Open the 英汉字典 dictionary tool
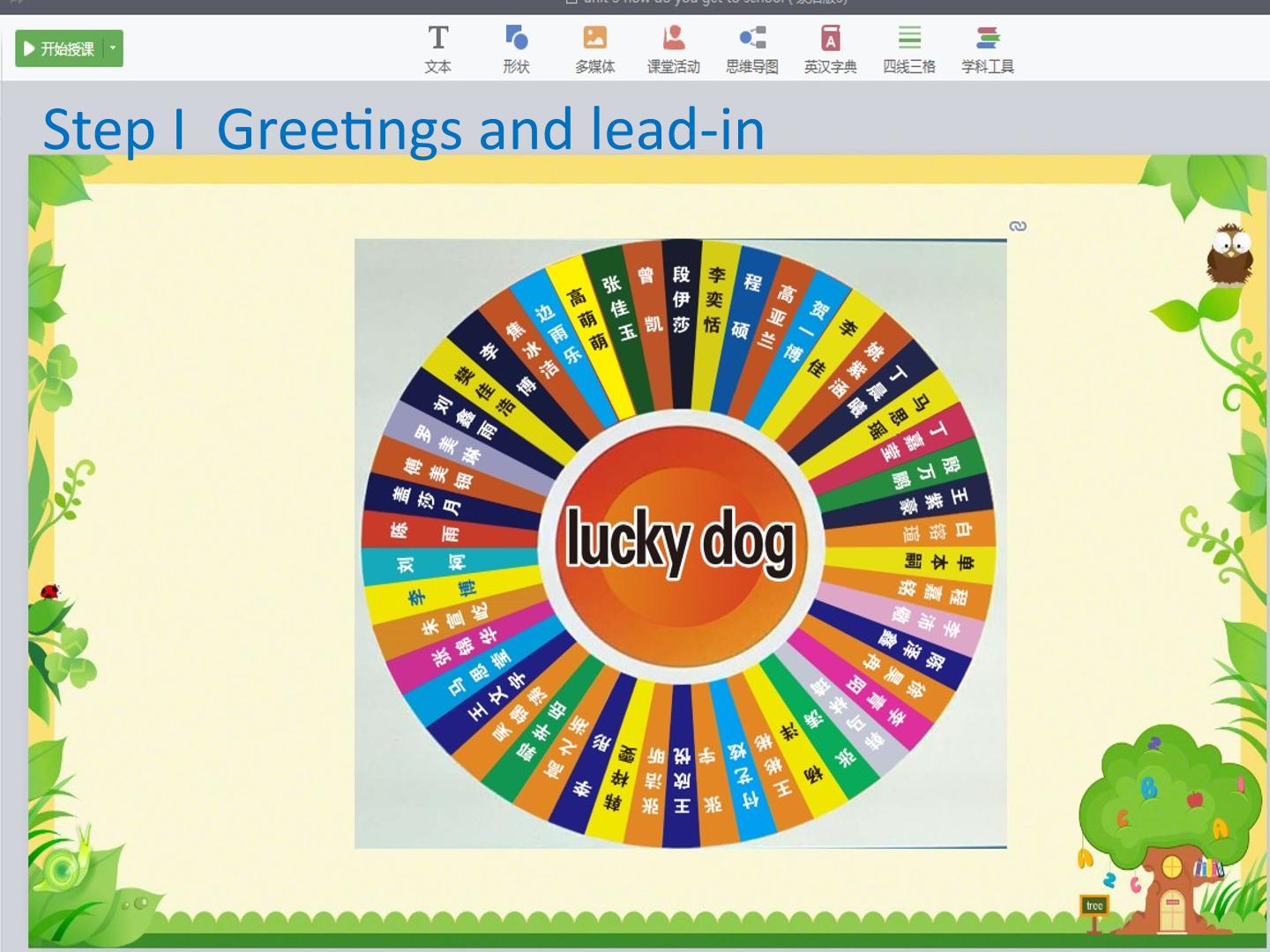Image resolution: width=1270 pixels, height=952 pixels. (830, 49)
